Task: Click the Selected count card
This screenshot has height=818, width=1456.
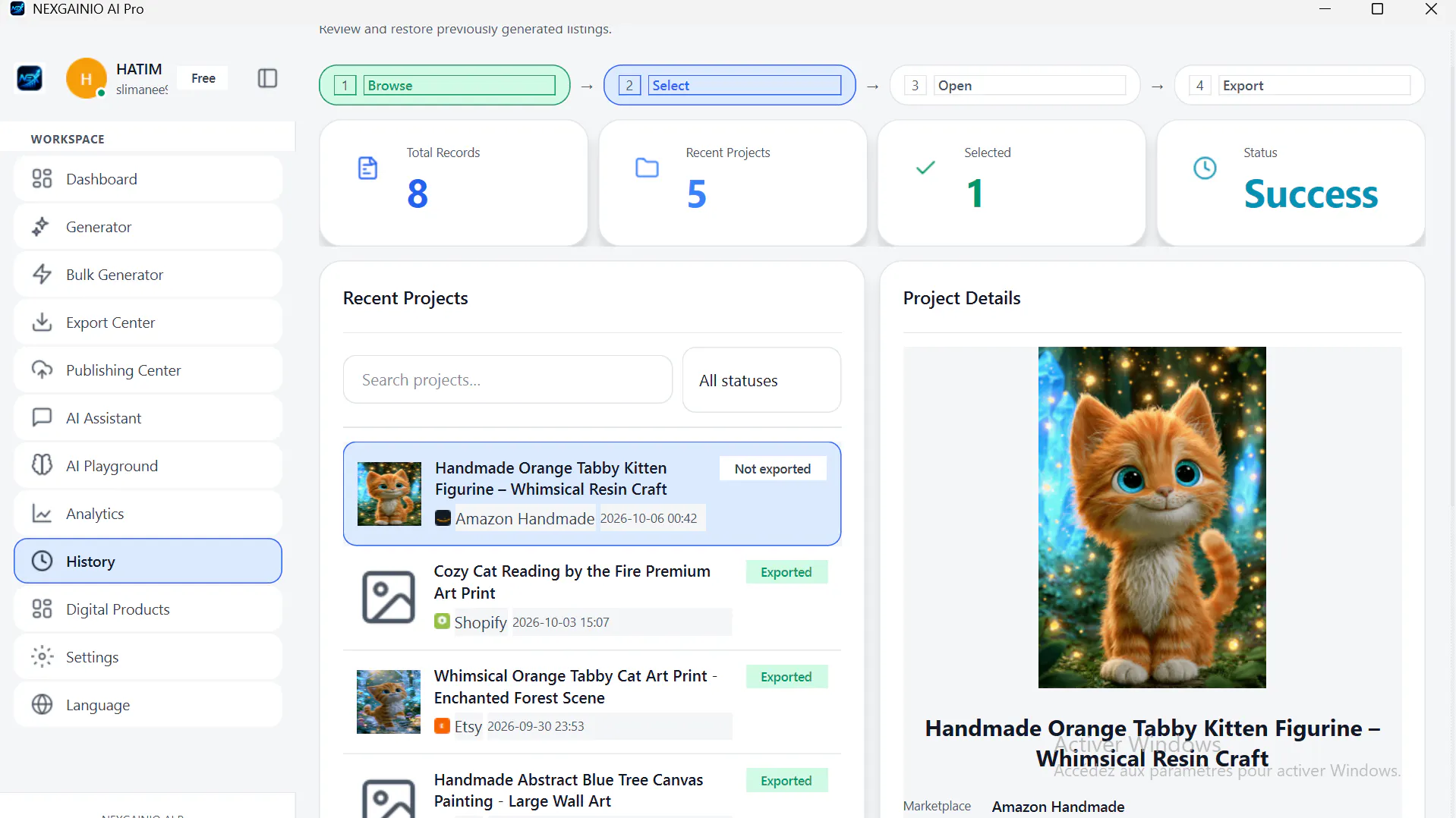Action: [1011, 183]
